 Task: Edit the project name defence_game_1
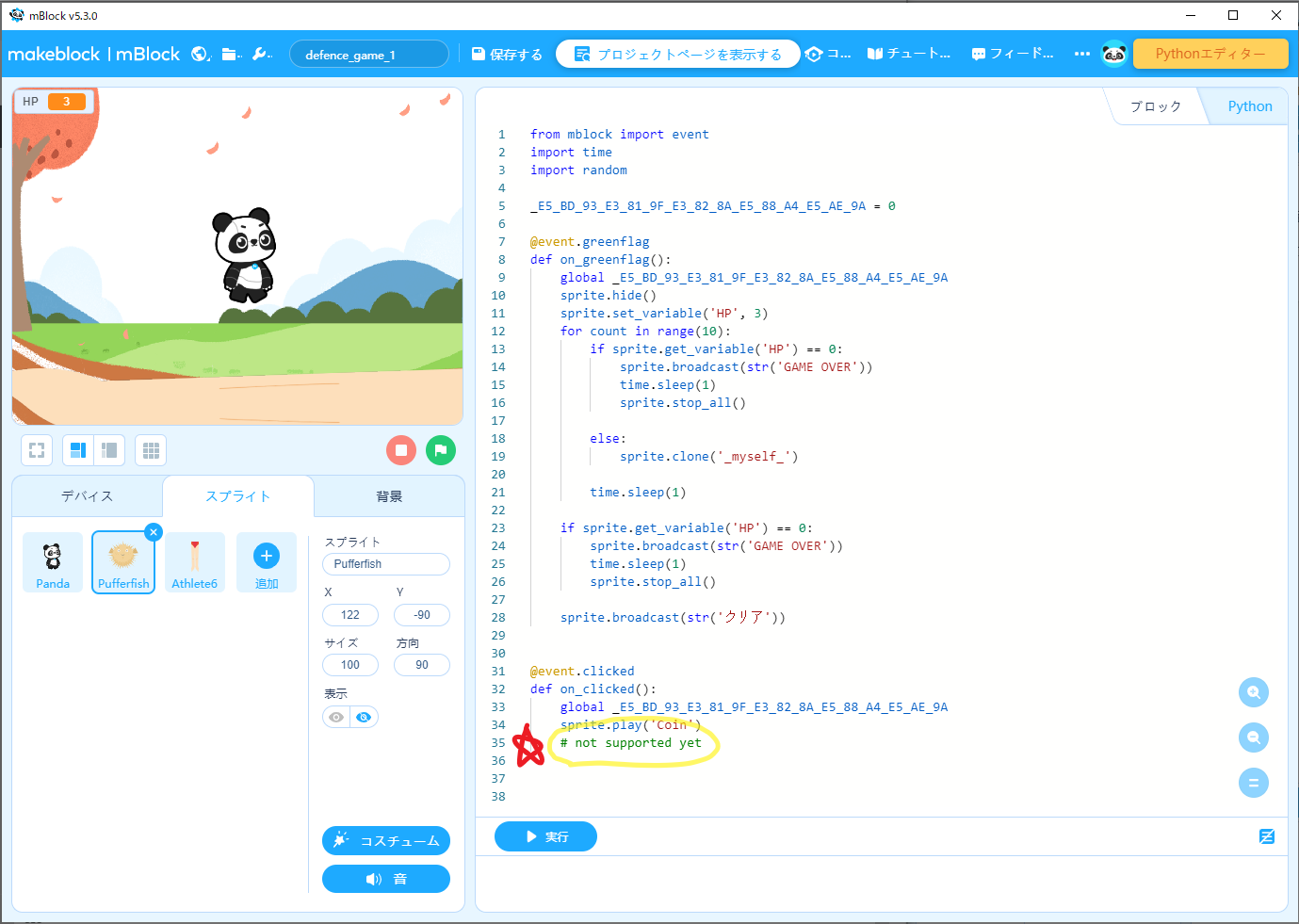pyautogui.click(x=369, y=55)
